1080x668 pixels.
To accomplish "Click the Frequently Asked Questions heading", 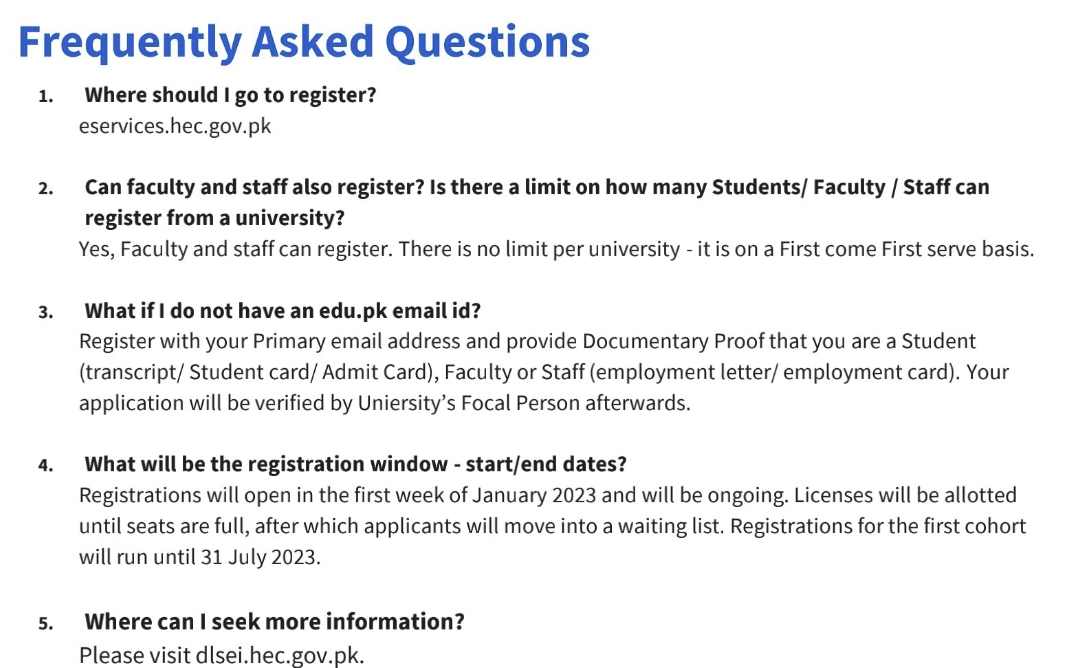I will click(304, 41).
